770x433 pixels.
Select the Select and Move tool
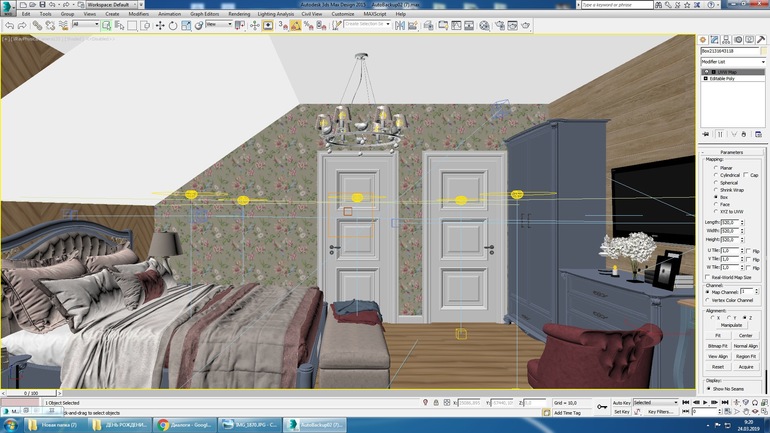160,25
